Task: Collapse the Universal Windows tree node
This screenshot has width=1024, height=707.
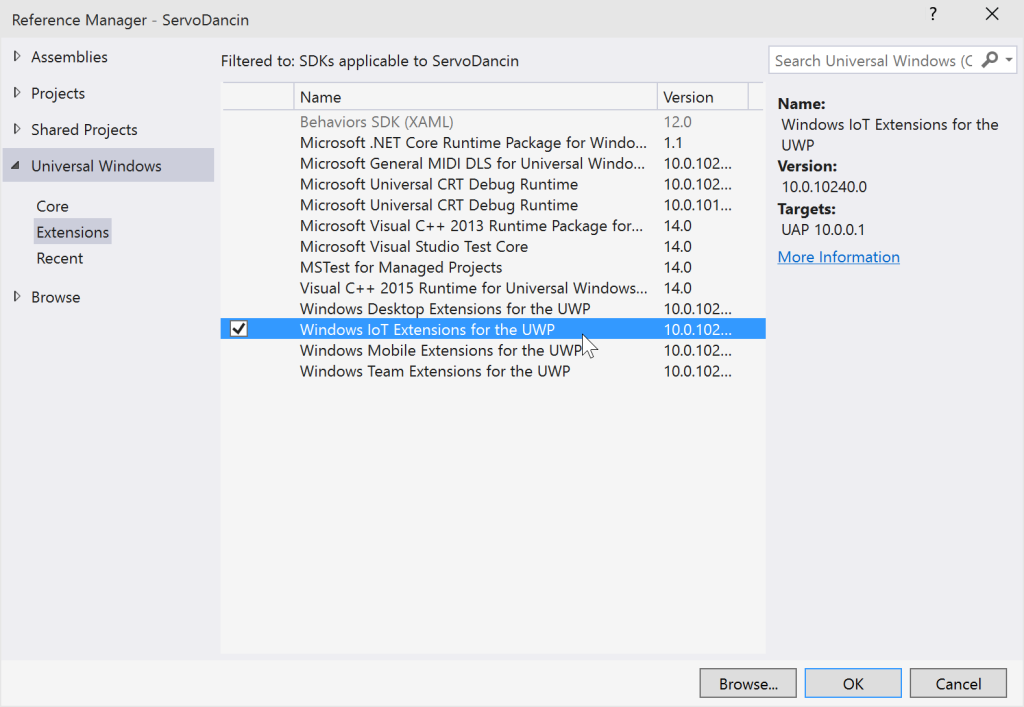Action: tap(16, 166)
